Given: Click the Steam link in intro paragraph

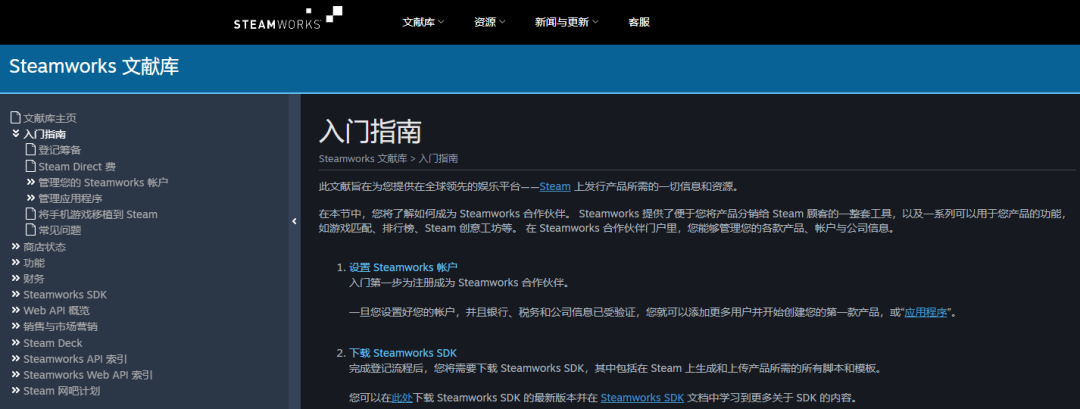Looking at the screenshot, I should tap(555, 187).
